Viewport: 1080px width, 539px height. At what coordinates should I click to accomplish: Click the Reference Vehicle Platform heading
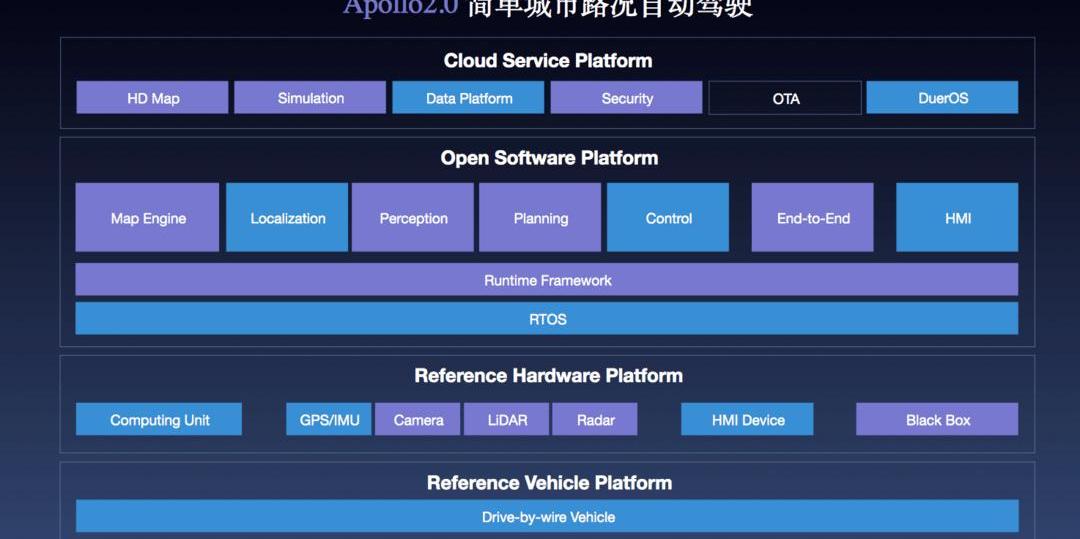tap(549, 483)
